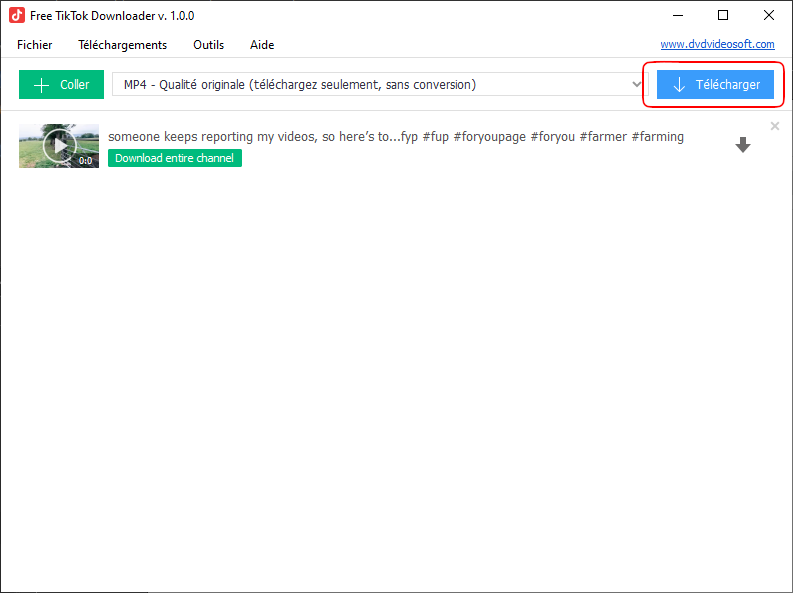Click Download entire channel
This screenshot has height=593, width=793.
174,158
